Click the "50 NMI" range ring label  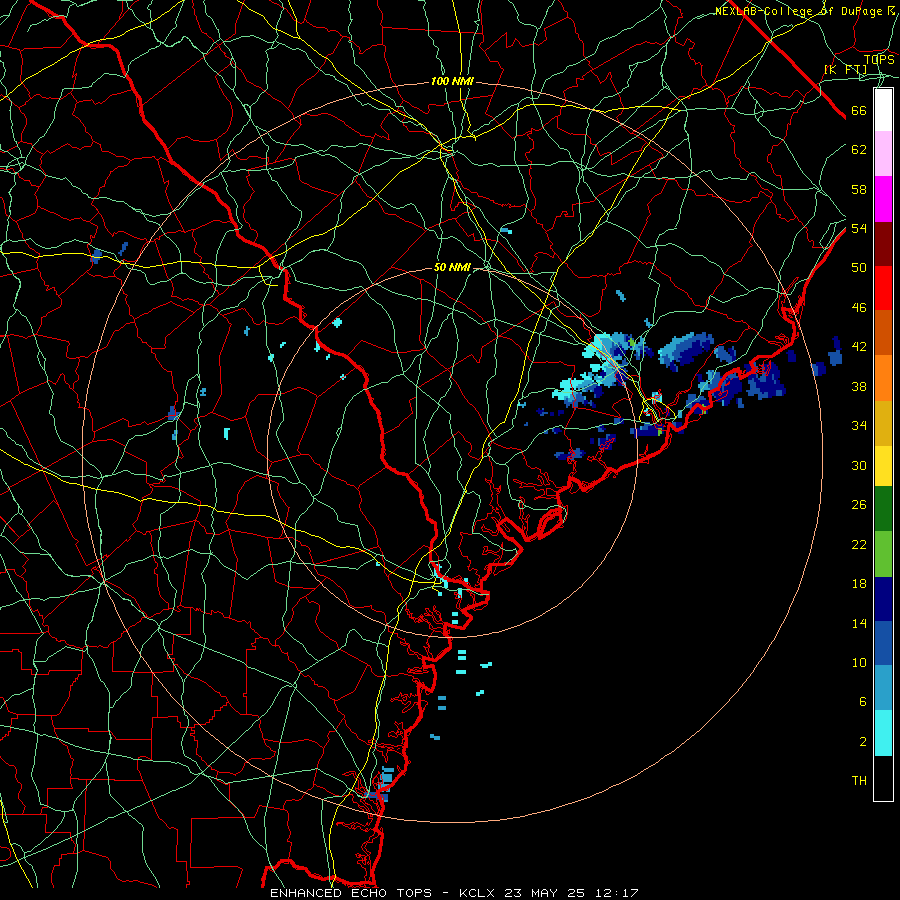(x=452, y=267)
